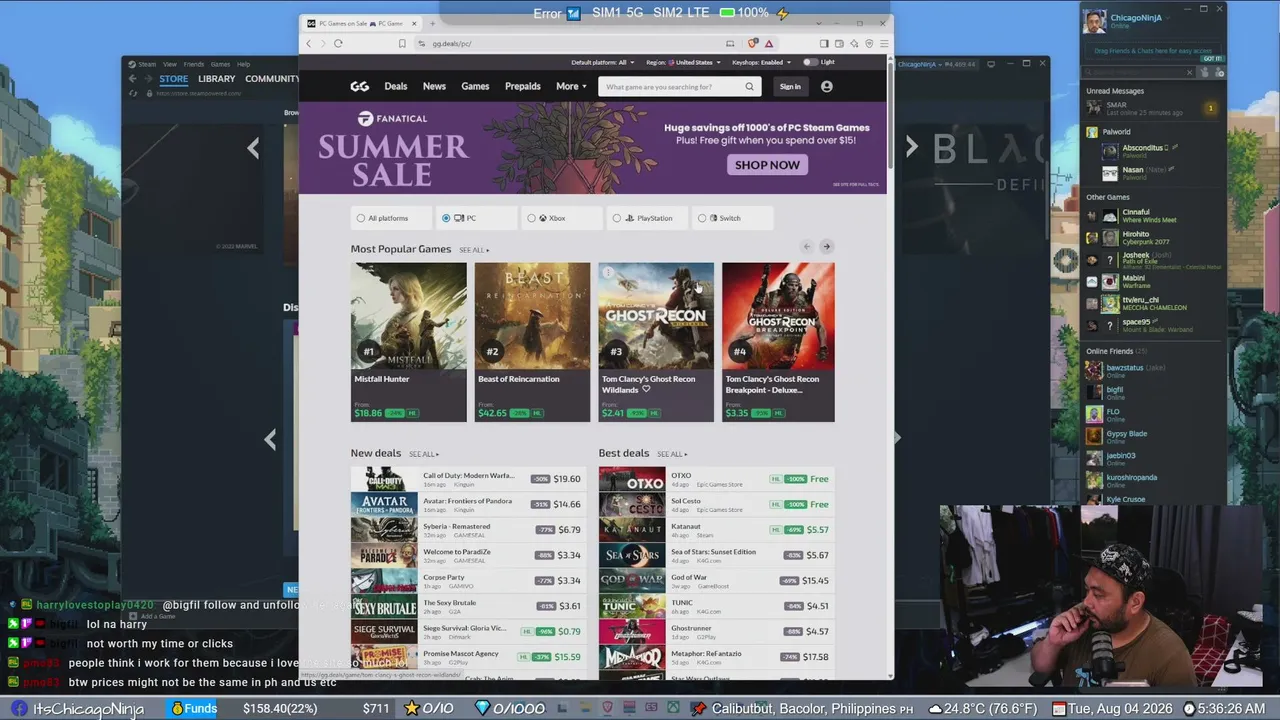Expand See All for Best deals

(x=673, y=454)
